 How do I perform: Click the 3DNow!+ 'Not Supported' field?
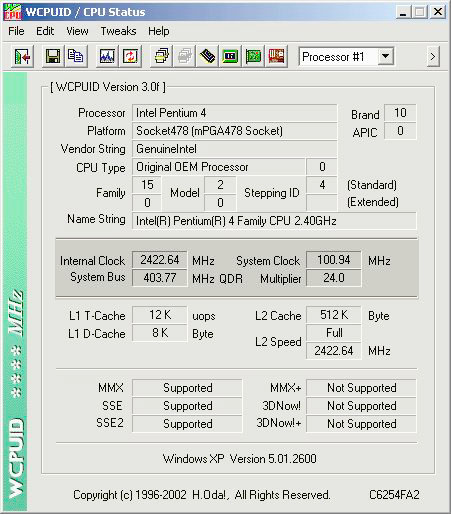(361, 424)
